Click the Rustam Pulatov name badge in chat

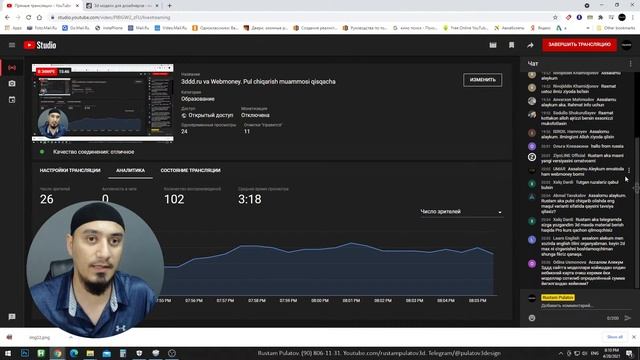(x=558, y=298)
